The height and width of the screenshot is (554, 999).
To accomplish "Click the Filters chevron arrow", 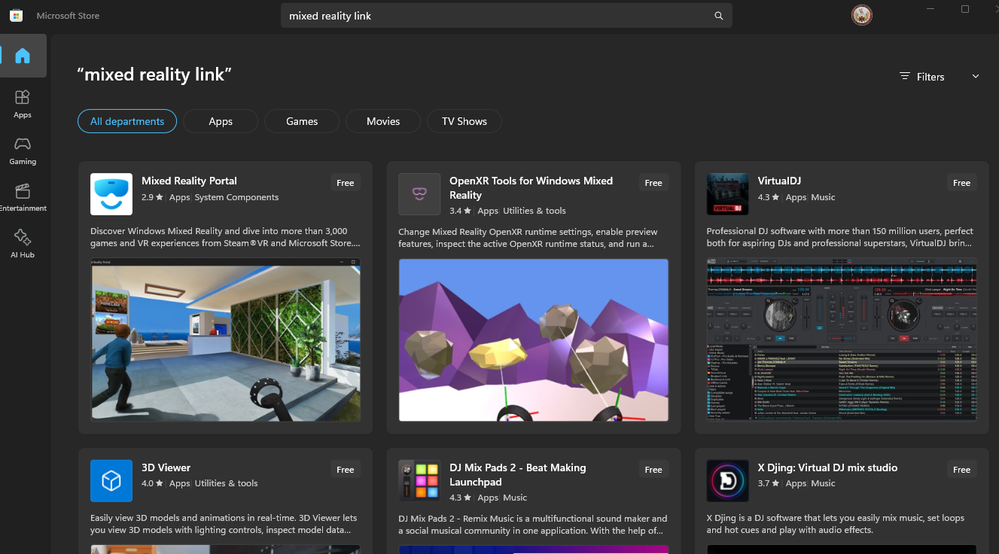I will pyautogui.click(x=975, y=76).
